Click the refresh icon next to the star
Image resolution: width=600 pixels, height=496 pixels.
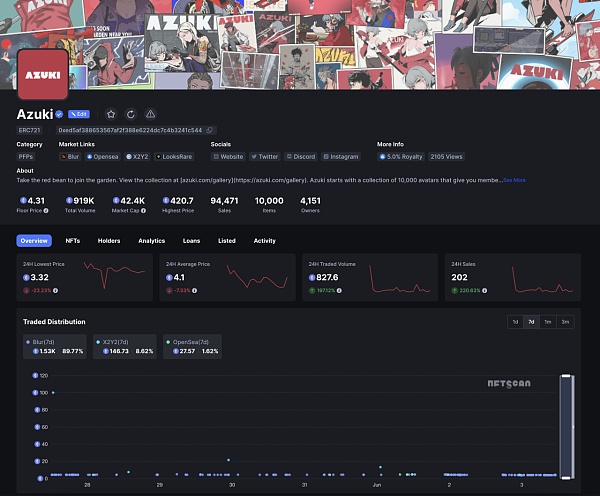(131, 114)
